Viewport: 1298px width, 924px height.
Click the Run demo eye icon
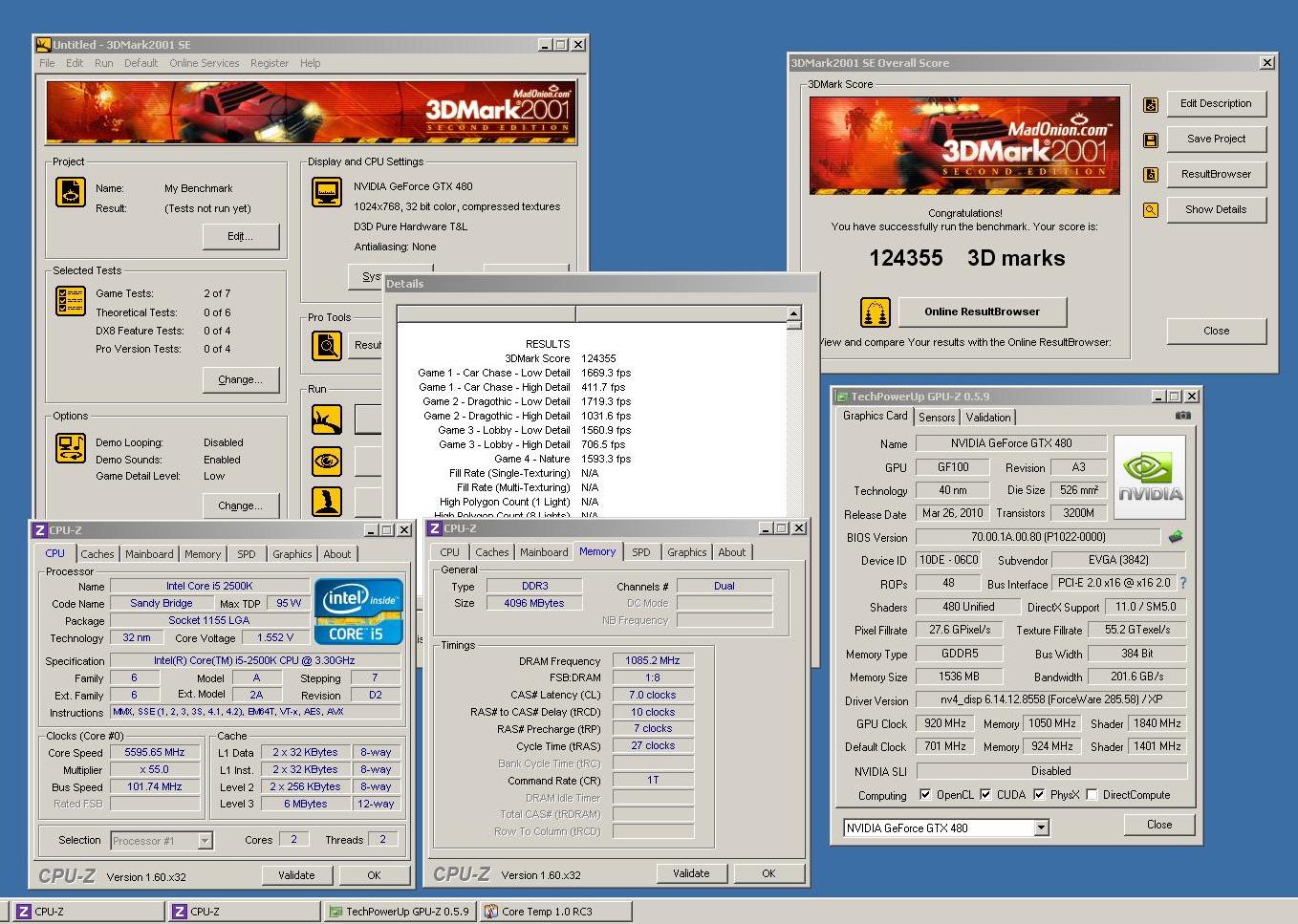pyautogui.click(x=327, y=461)
